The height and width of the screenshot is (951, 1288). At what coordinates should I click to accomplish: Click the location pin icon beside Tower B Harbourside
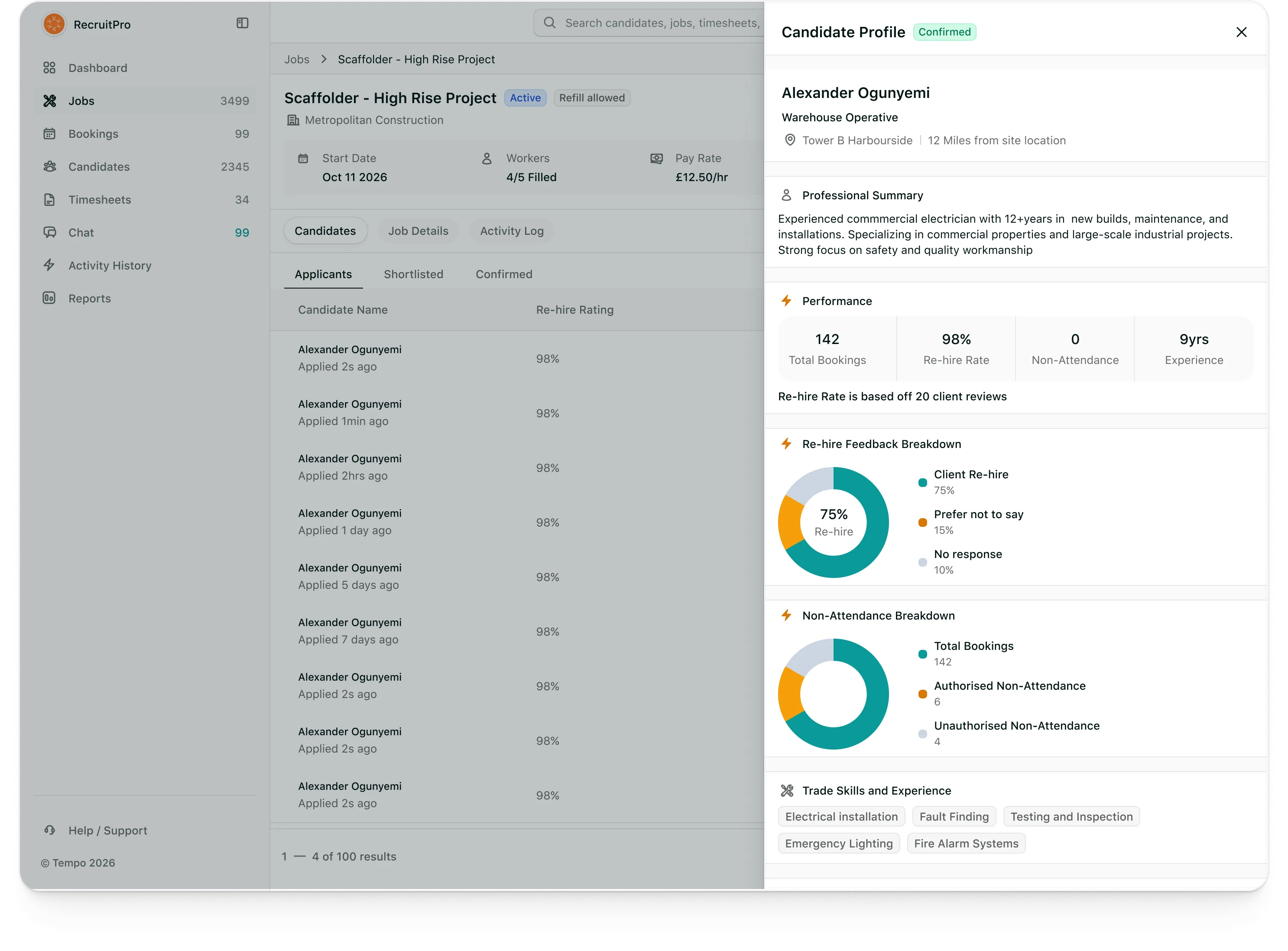790,140
